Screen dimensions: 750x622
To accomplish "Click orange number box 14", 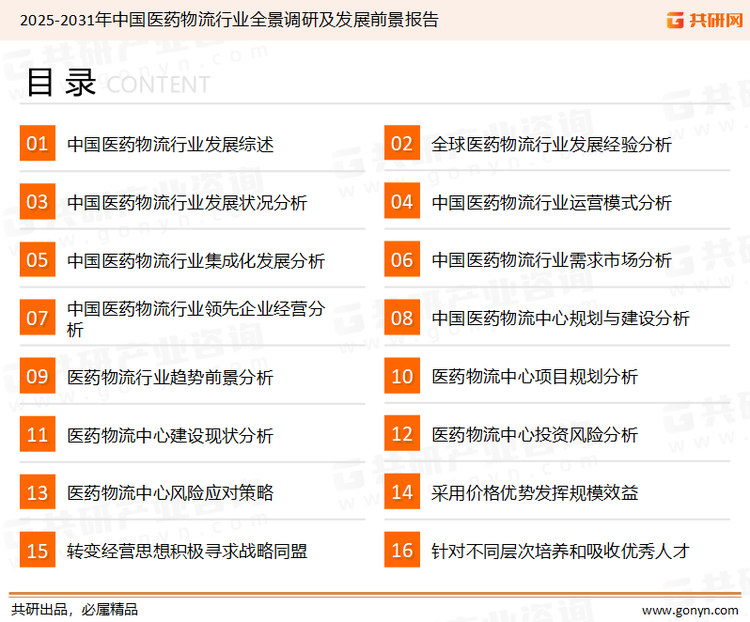I will [x=402, y=492].
